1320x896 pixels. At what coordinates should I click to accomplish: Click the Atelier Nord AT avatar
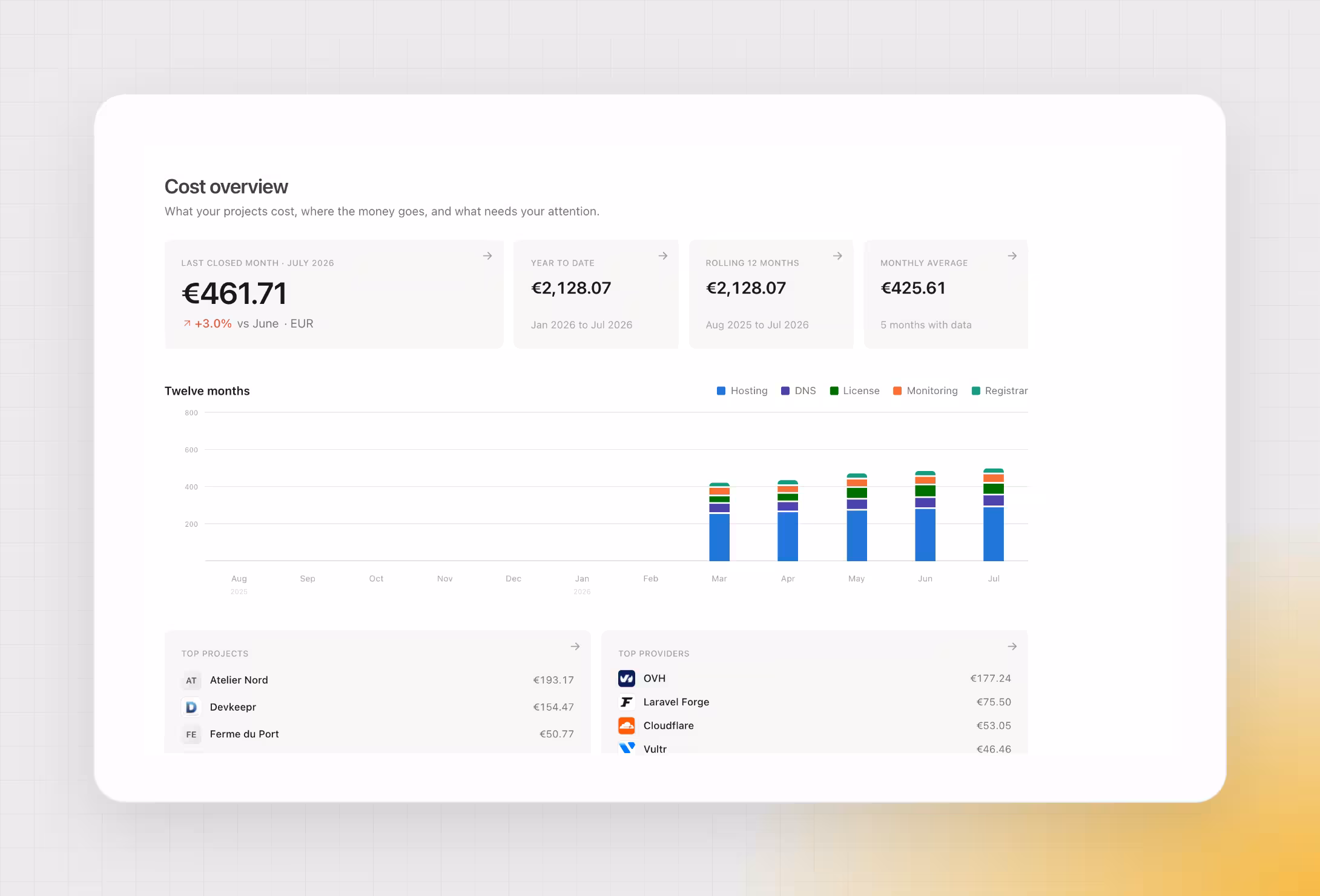click(191, 680)
